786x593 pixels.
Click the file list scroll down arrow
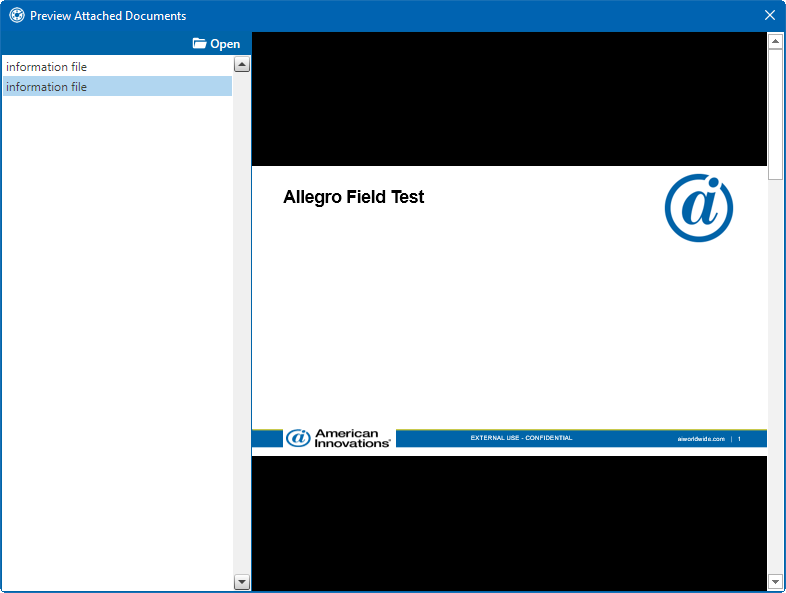pos(242,582)
